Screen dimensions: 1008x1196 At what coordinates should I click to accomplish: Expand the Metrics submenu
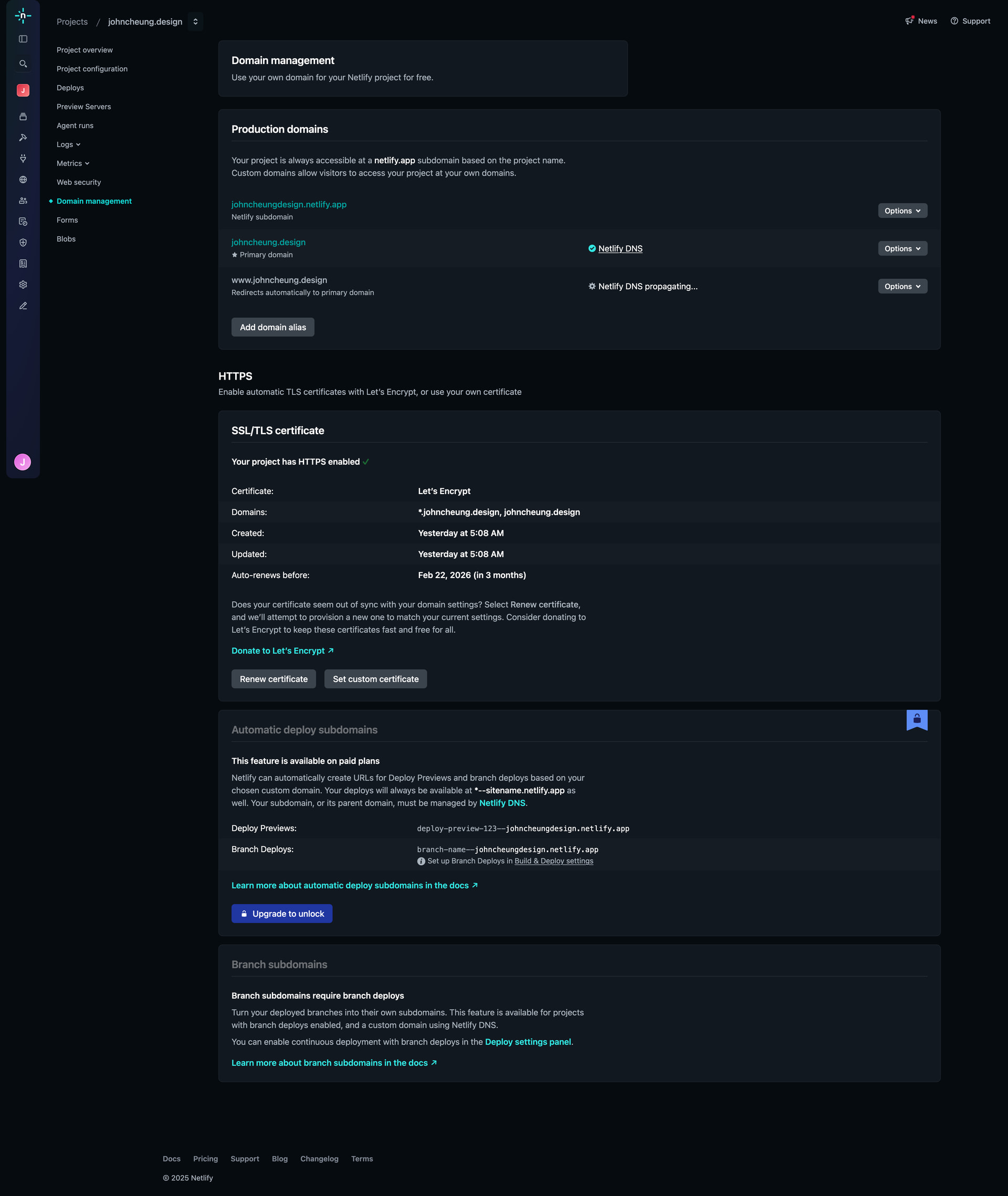point(73,163)
